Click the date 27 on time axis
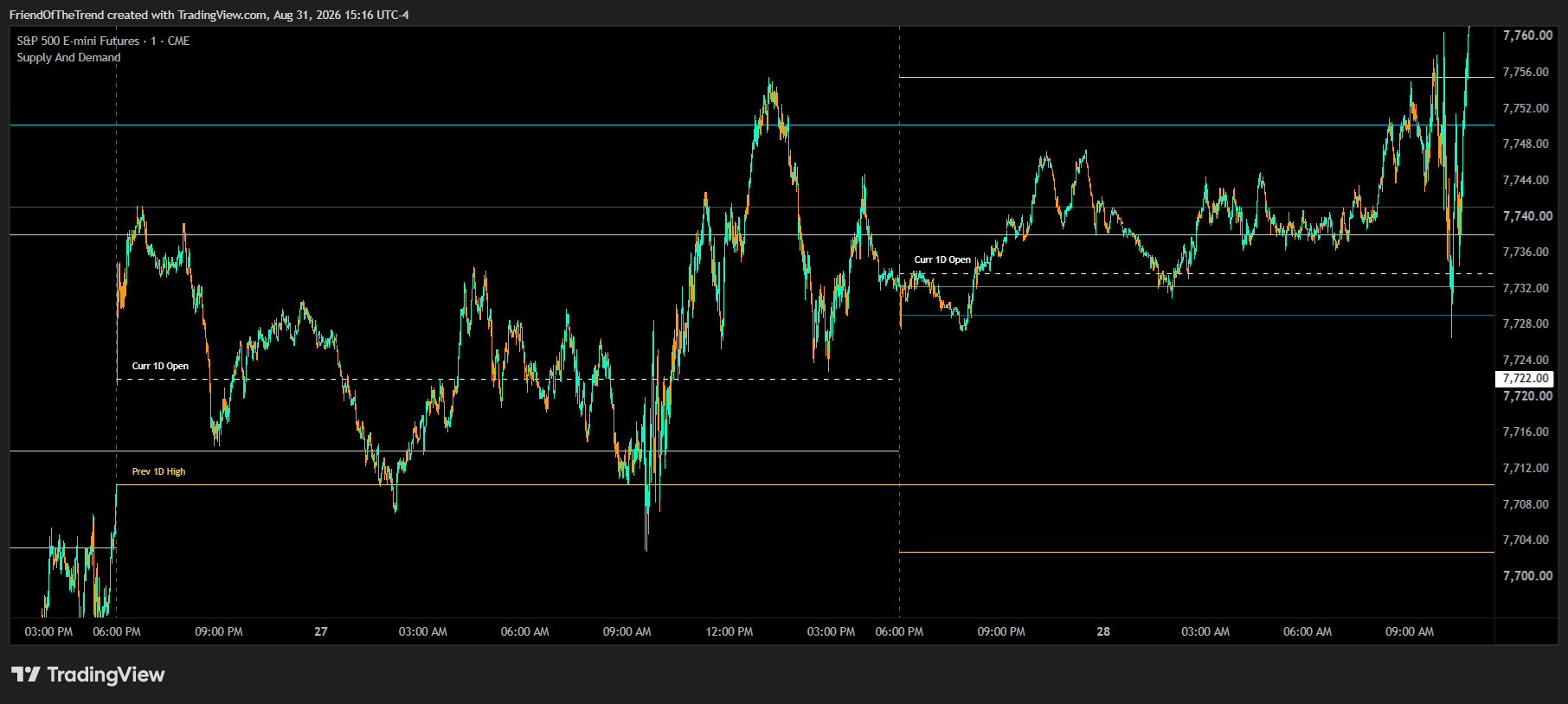1568x704 pixels. [321, 631]
